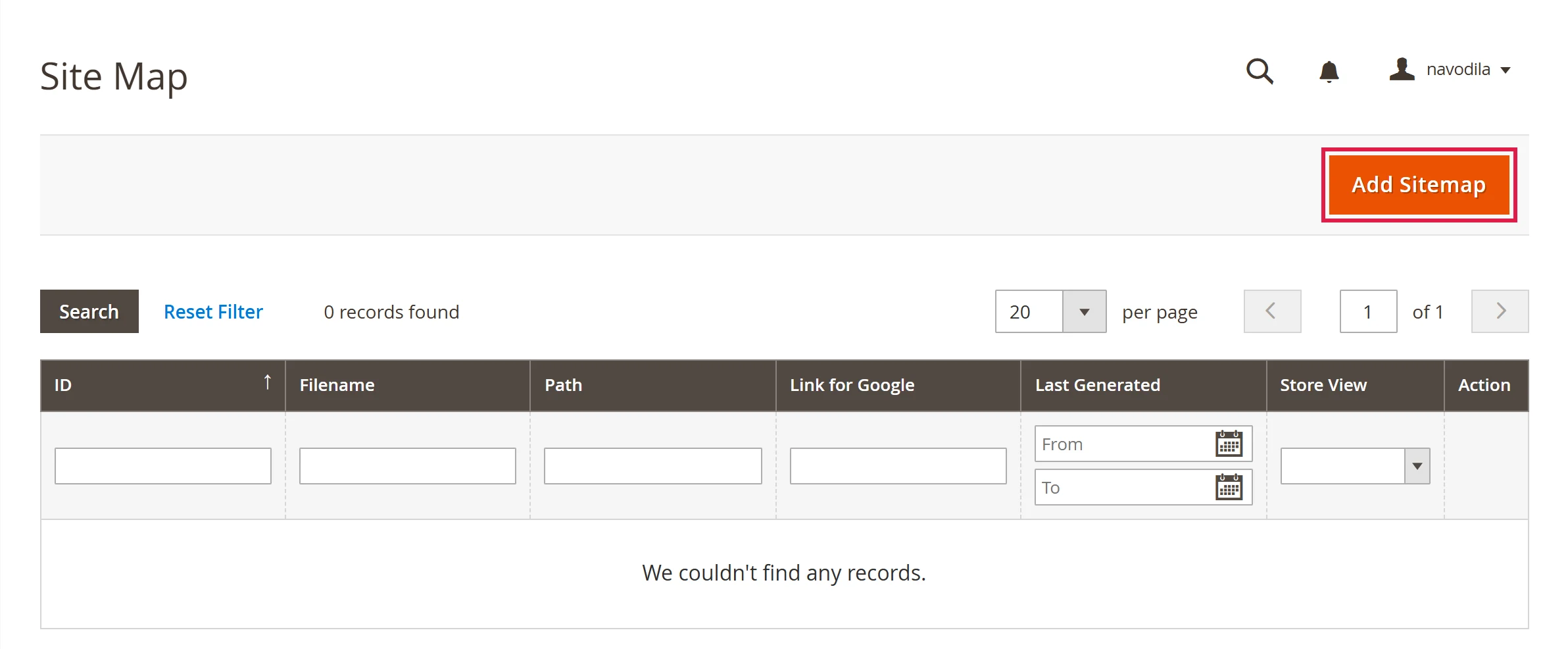
Task: Focus the Path filter input field
Action: pyautogui.click(x=653, y=466)
